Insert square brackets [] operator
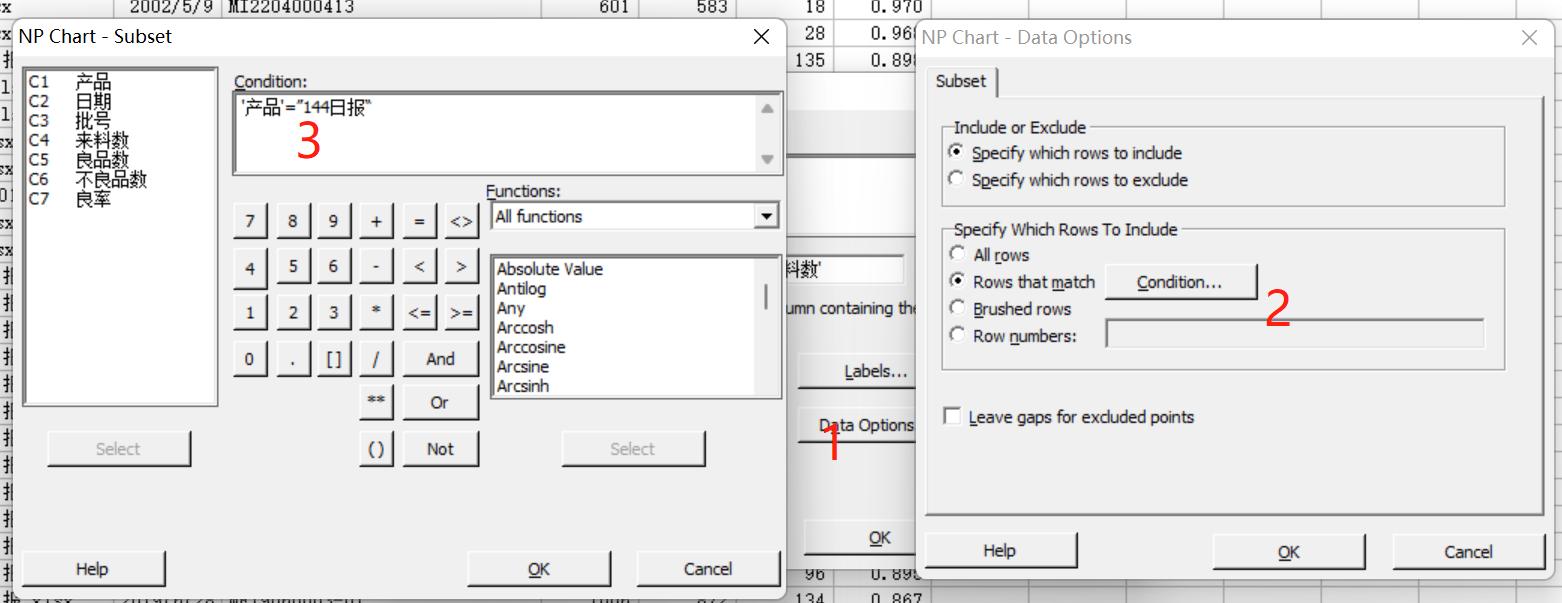 [334, 359]
